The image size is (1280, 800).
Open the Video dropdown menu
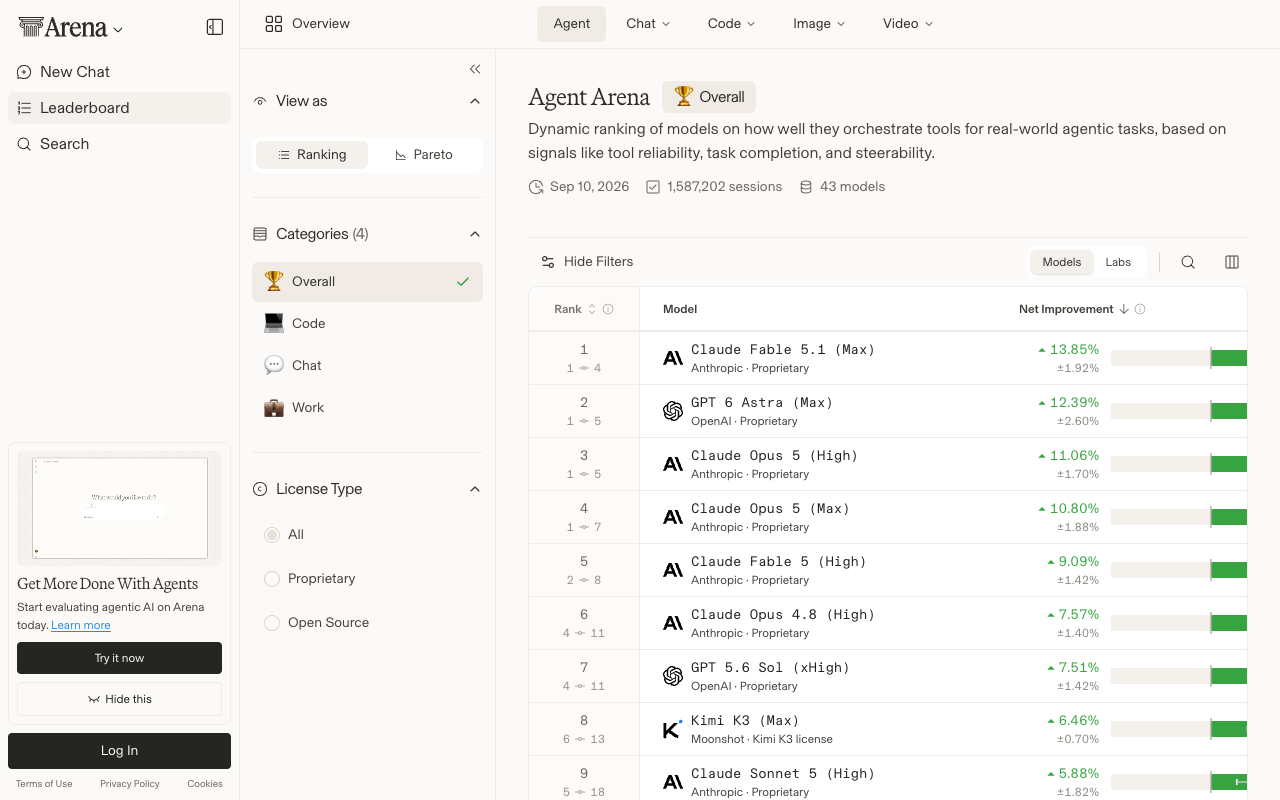pos(908,24)
